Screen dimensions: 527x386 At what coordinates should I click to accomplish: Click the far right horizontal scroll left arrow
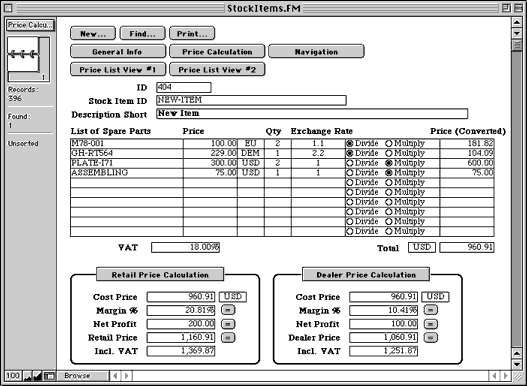pos(494,376)
